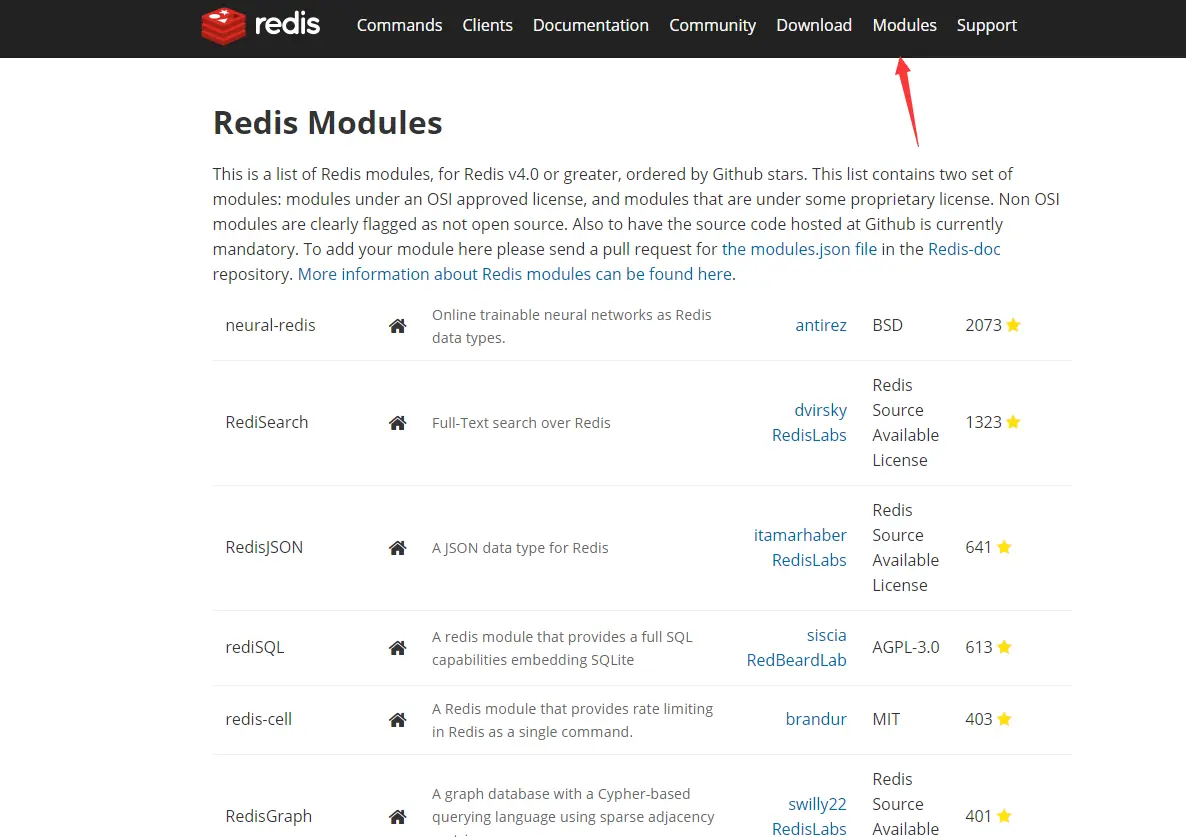The height and width of the screenshot is (837, 1186).
Task: Click the 403 star count
Action: [x=978, y=718]
